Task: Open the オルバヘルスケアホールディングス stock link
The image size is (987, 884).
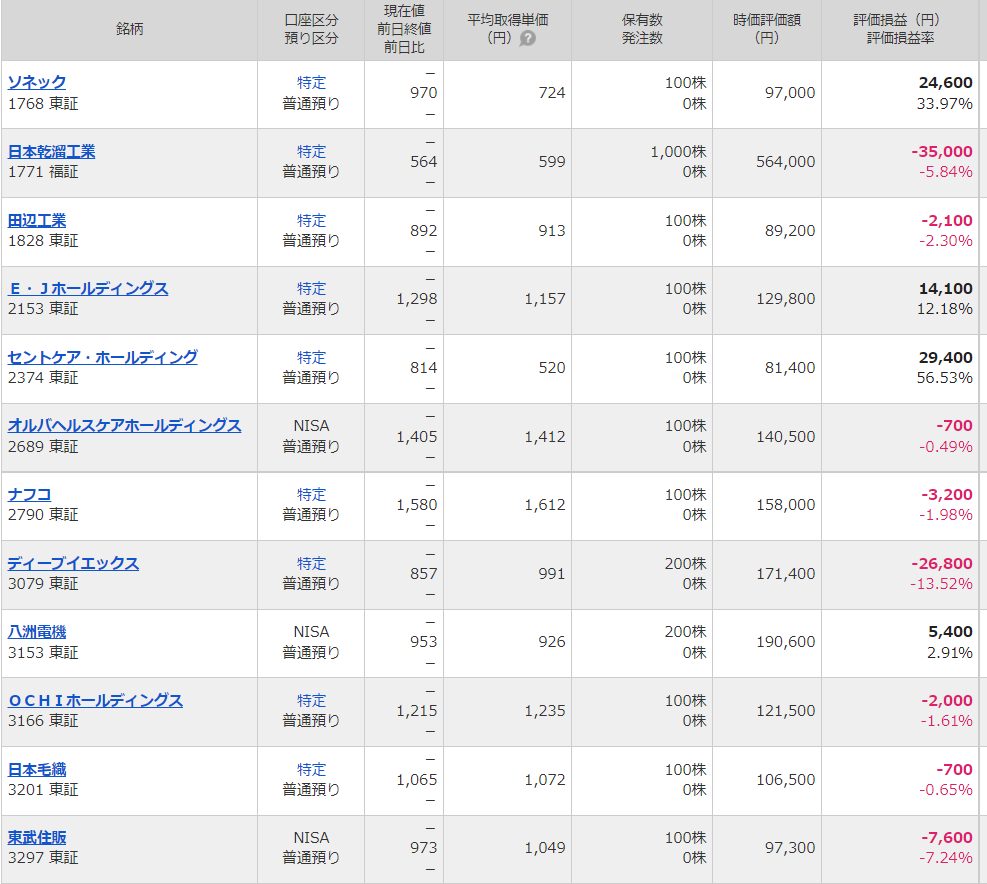Action: tap(125, 426)
